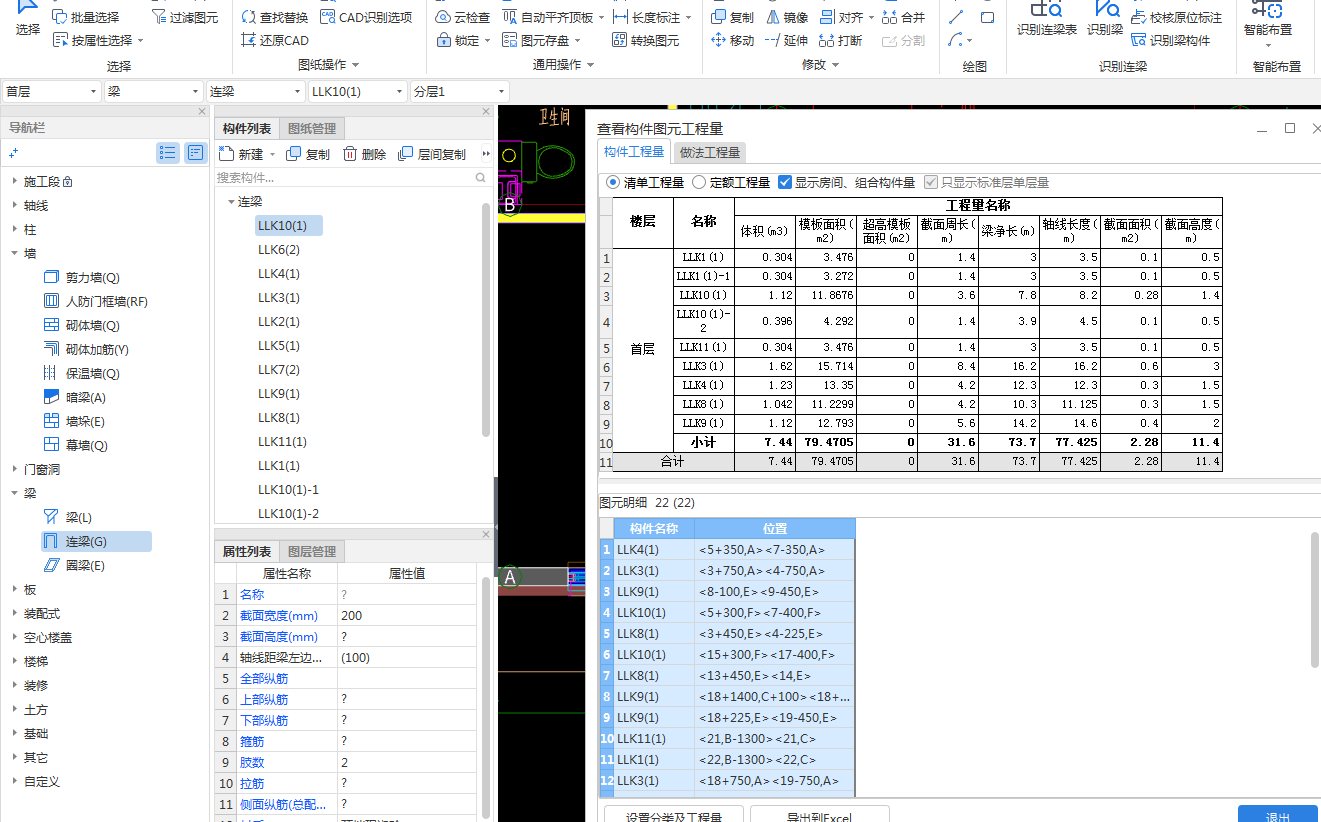Switch to the 构件工程量 tab
1321x822 pixels.
[634, 151]
